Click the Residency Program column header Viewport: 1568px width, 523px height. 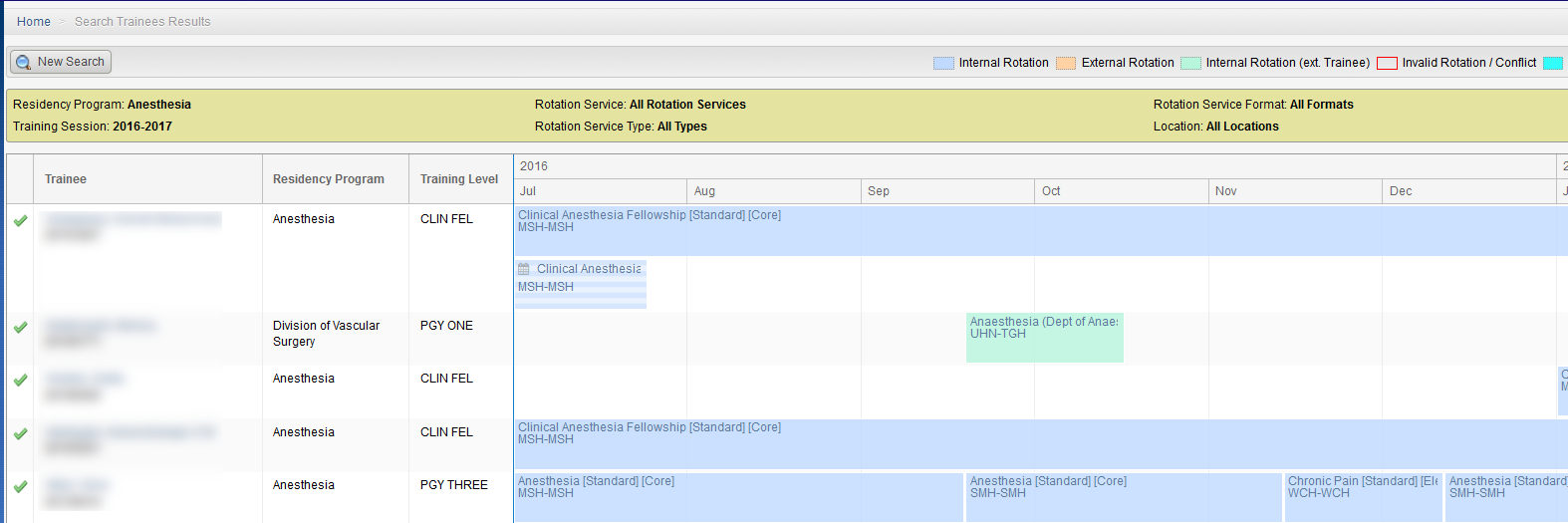point(329,179)
